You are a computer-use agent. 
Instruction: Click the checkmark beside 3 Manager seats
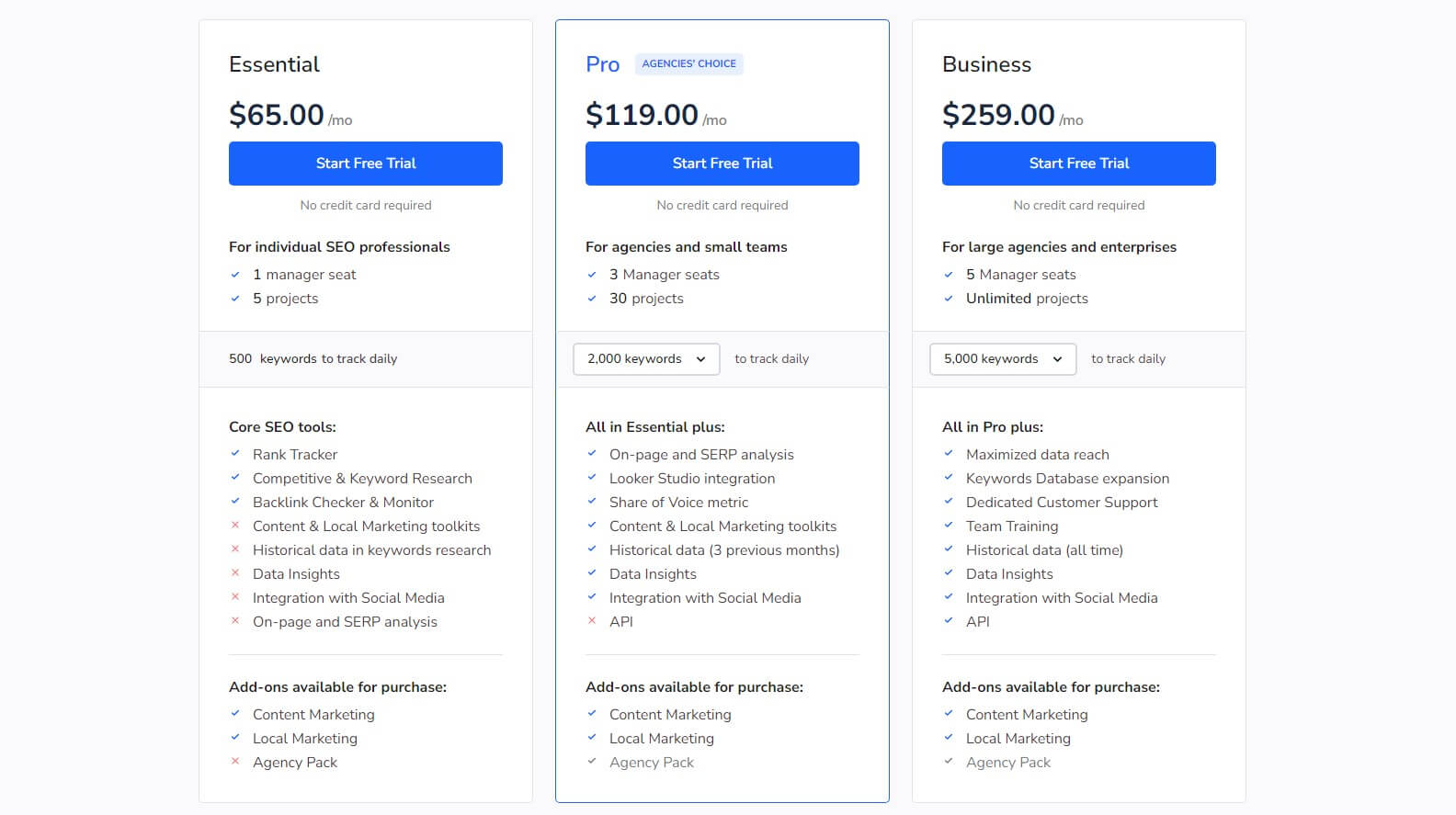click(x=591, y=274)
